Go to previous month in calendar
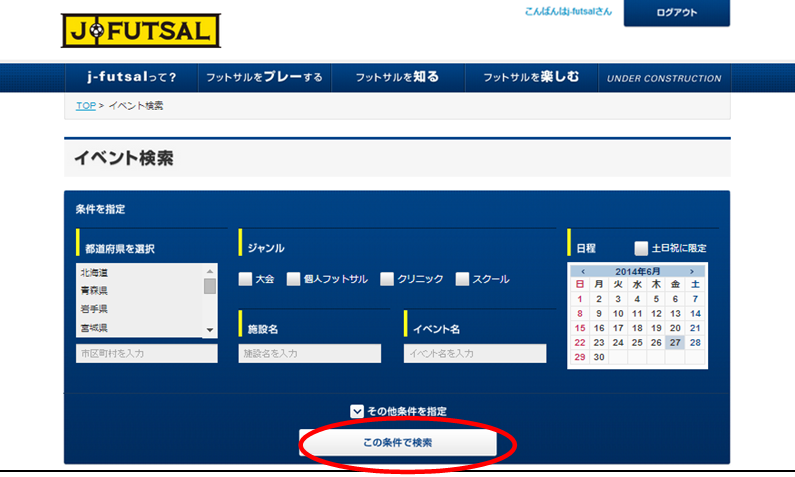The image size is (795, 477). coord(583,271)
